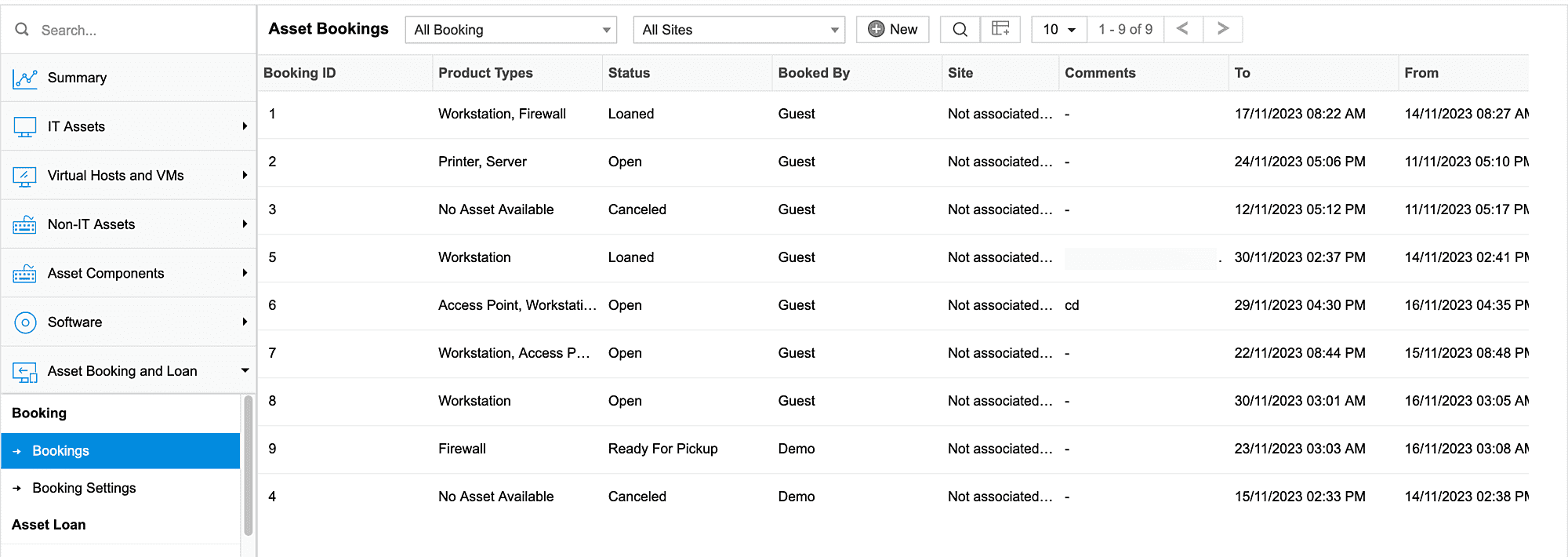
Task: Open the All Sites dropdown
Action: click(x=739, y=30)
